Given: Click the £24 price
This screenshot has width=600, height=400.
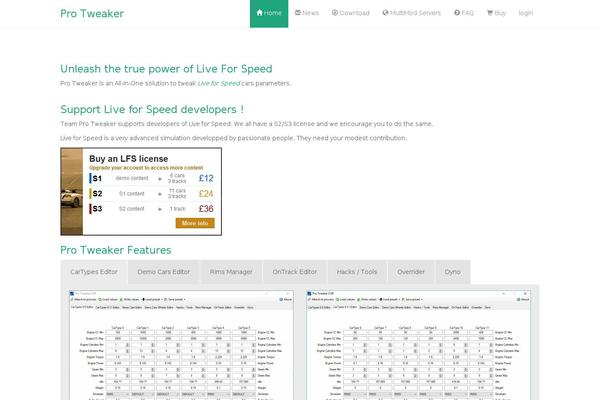Looking at the screenshot, I should [206, 194].
